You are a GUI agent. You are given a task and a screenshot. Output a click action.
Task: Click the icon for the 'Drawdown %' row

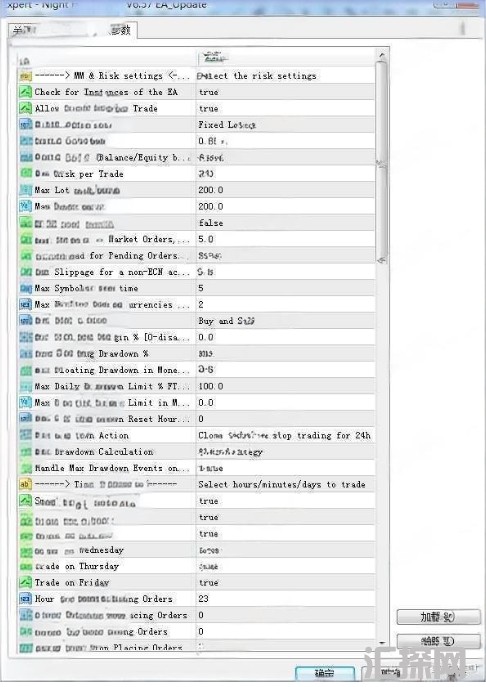(x=25, y=354)
